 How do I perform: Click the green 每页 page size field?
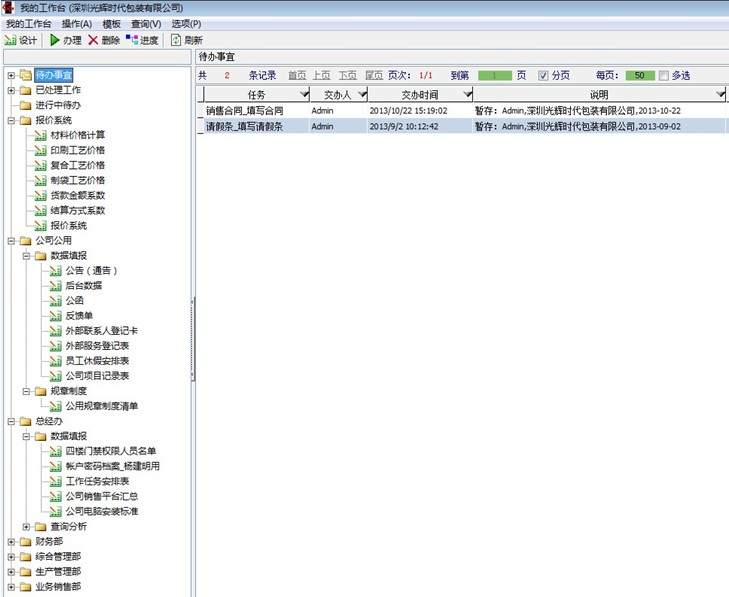pyautogui.click(x=640, y=75)
